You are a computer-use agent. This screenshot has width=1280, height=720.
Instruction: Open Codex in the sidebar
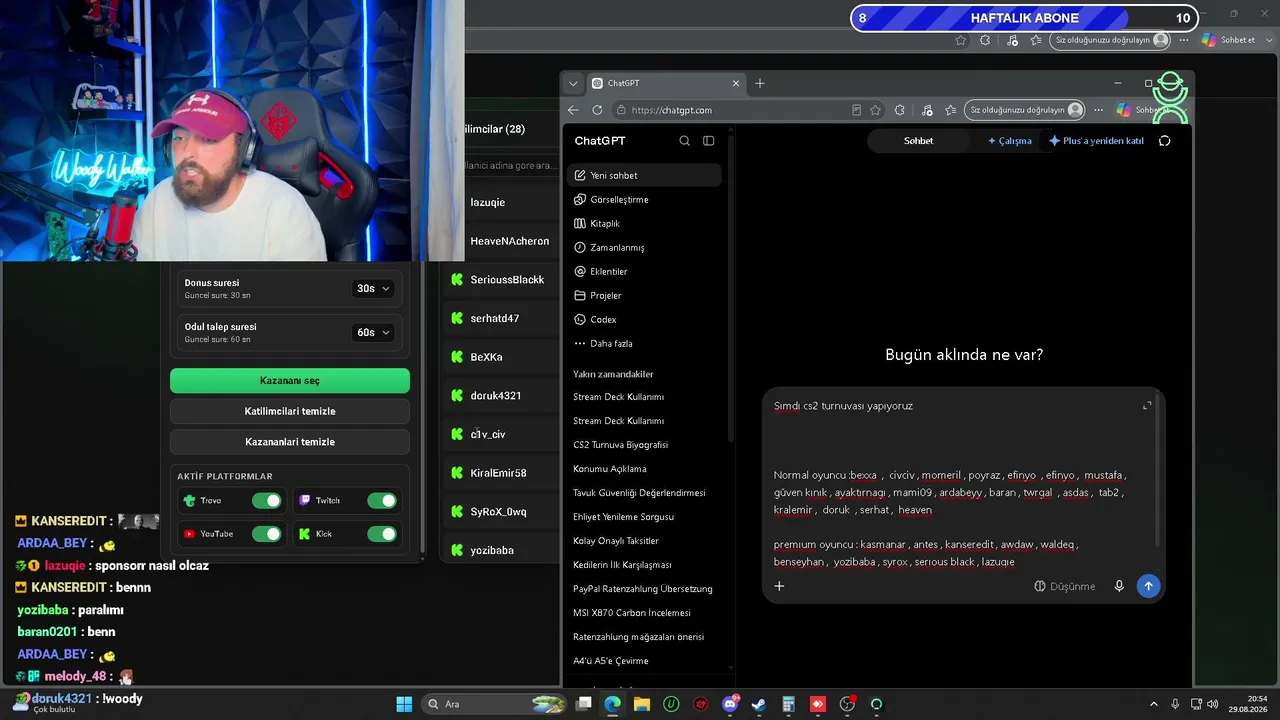[x=644, y=319]
